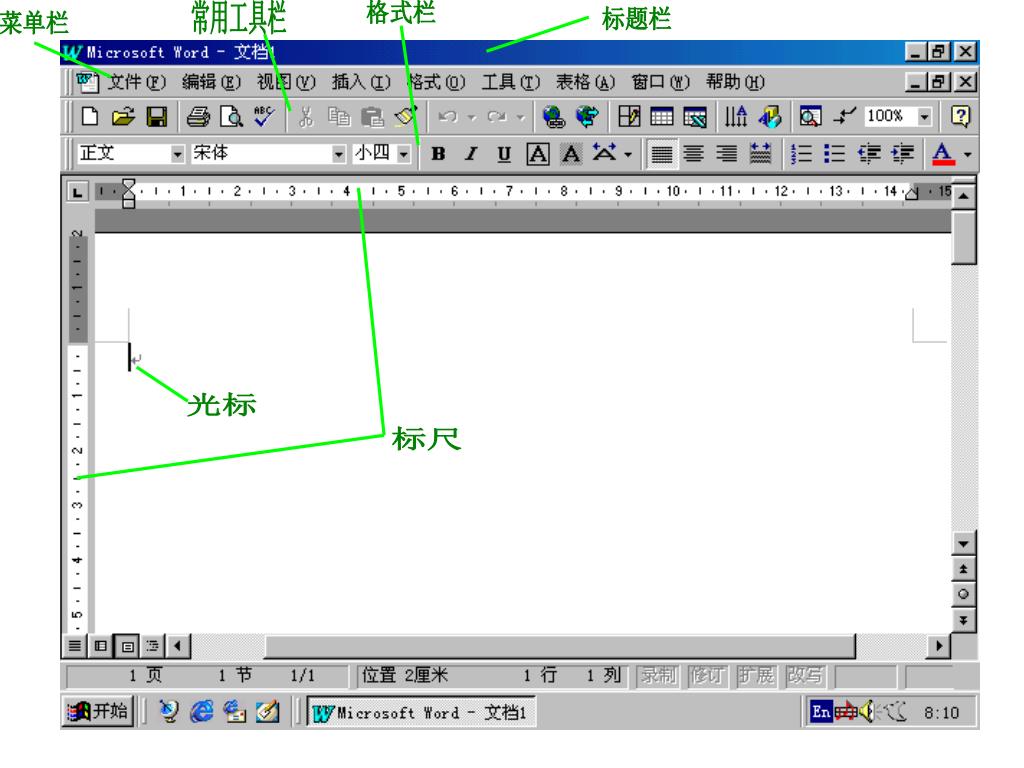Image resolution: width=1024 pixels, height=768 pixels.
Task: Copy selection using the copy icon
Action: point(339,117)
